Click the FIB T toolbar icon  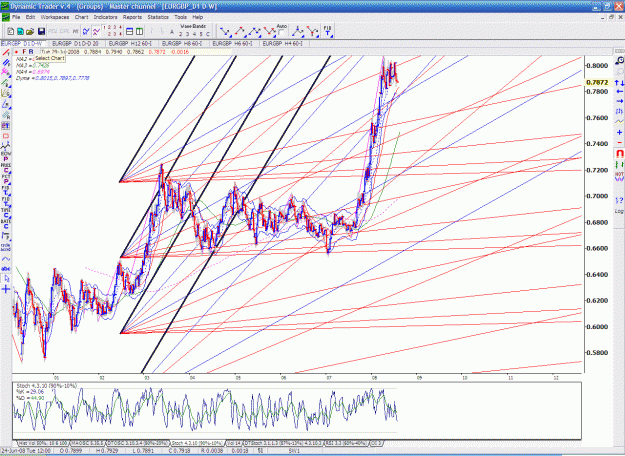(328, 31)
